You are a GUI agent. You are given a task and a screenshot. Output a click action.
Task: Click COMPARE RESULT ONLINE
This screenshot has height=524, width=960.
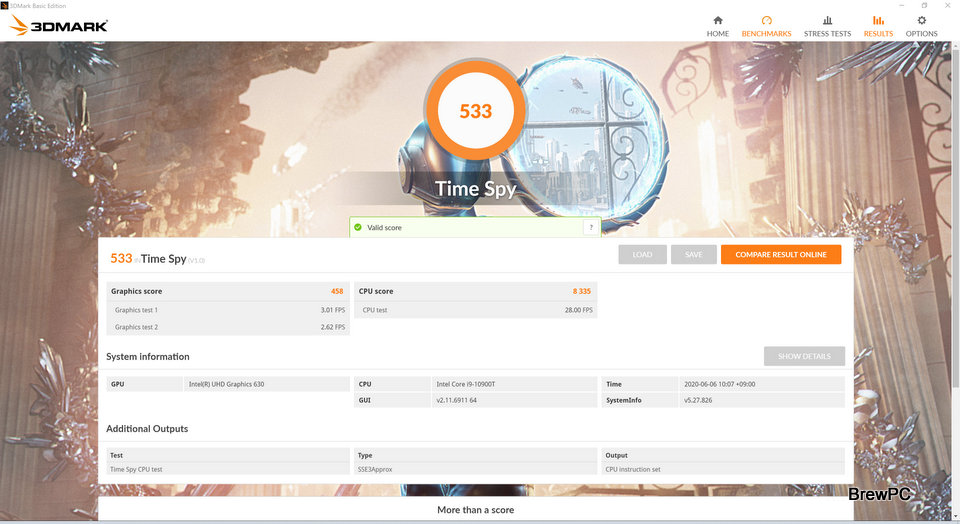pos(780,254)
